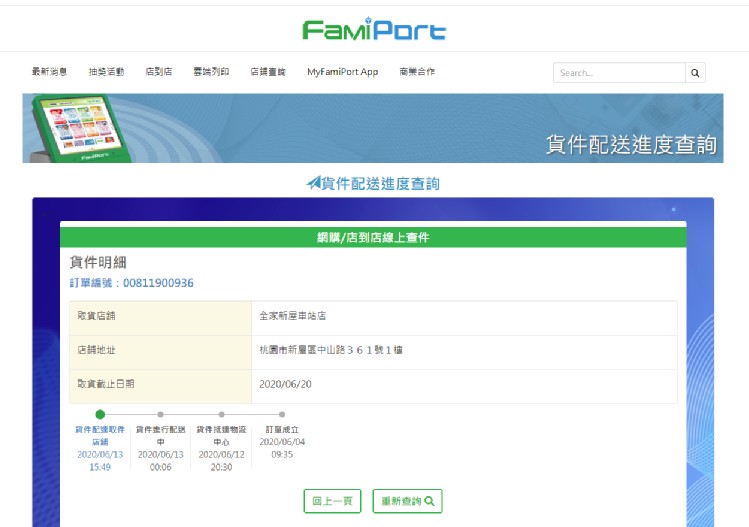This screenshot has width=749, height=527.
Task: Click the timestamp 2020/06/13 15:49
Action: pyautogui.click(x=100, y=461)
